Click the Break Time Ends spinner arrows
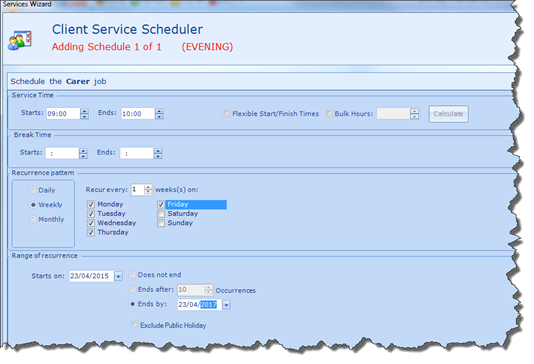 pyautogui.click(x=158, y=153)
